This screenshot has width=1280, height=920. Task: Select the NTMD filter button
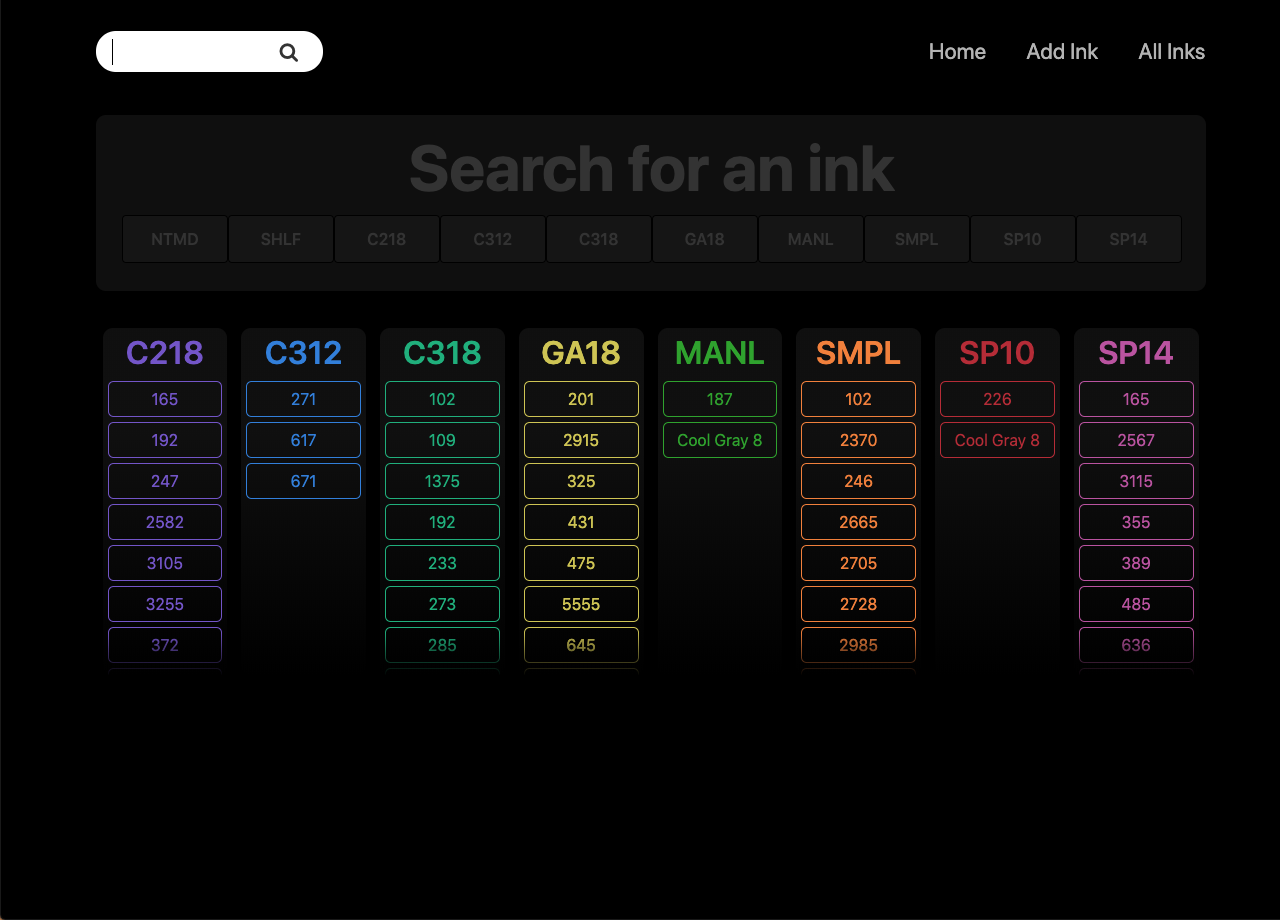tap(175, 239)
